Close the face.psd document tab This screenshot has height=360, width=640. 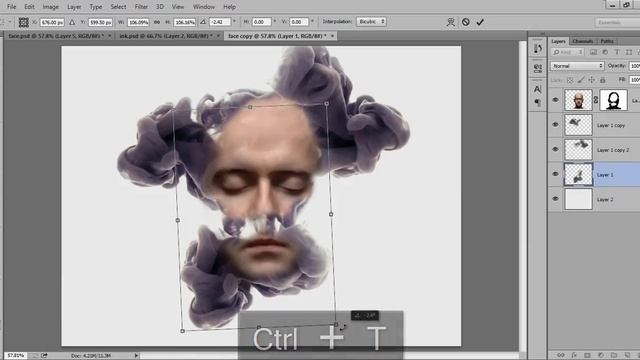(x=109, y=36)
